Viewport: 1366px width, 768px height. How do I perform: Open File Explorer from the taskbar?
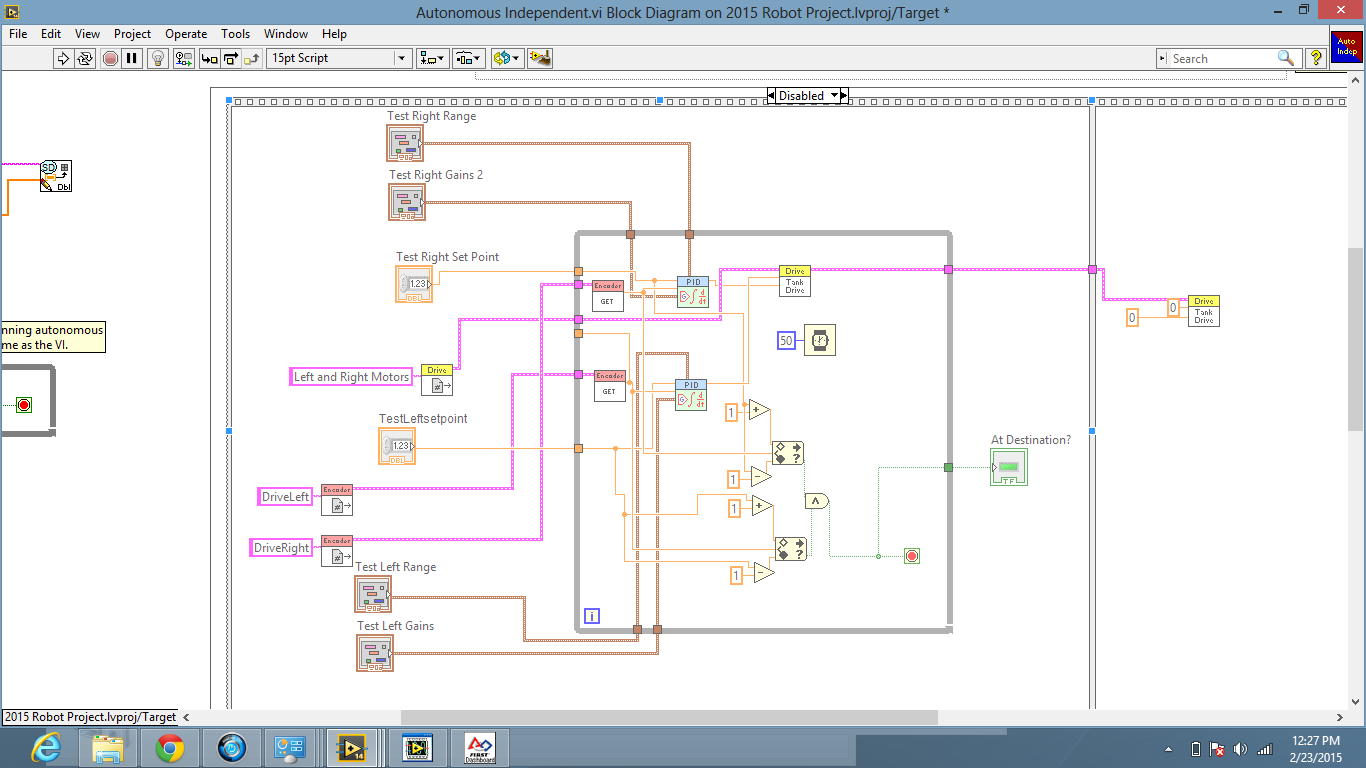pos(107,748)
